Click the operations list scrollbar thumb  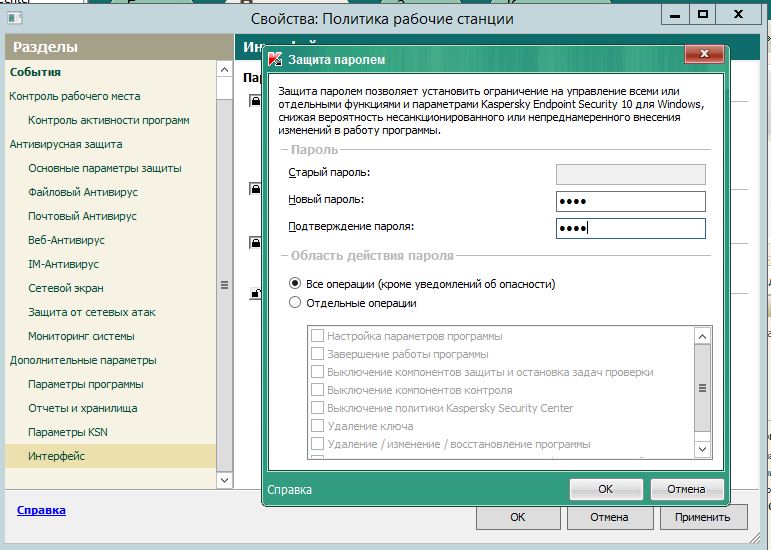coord(702,388)
